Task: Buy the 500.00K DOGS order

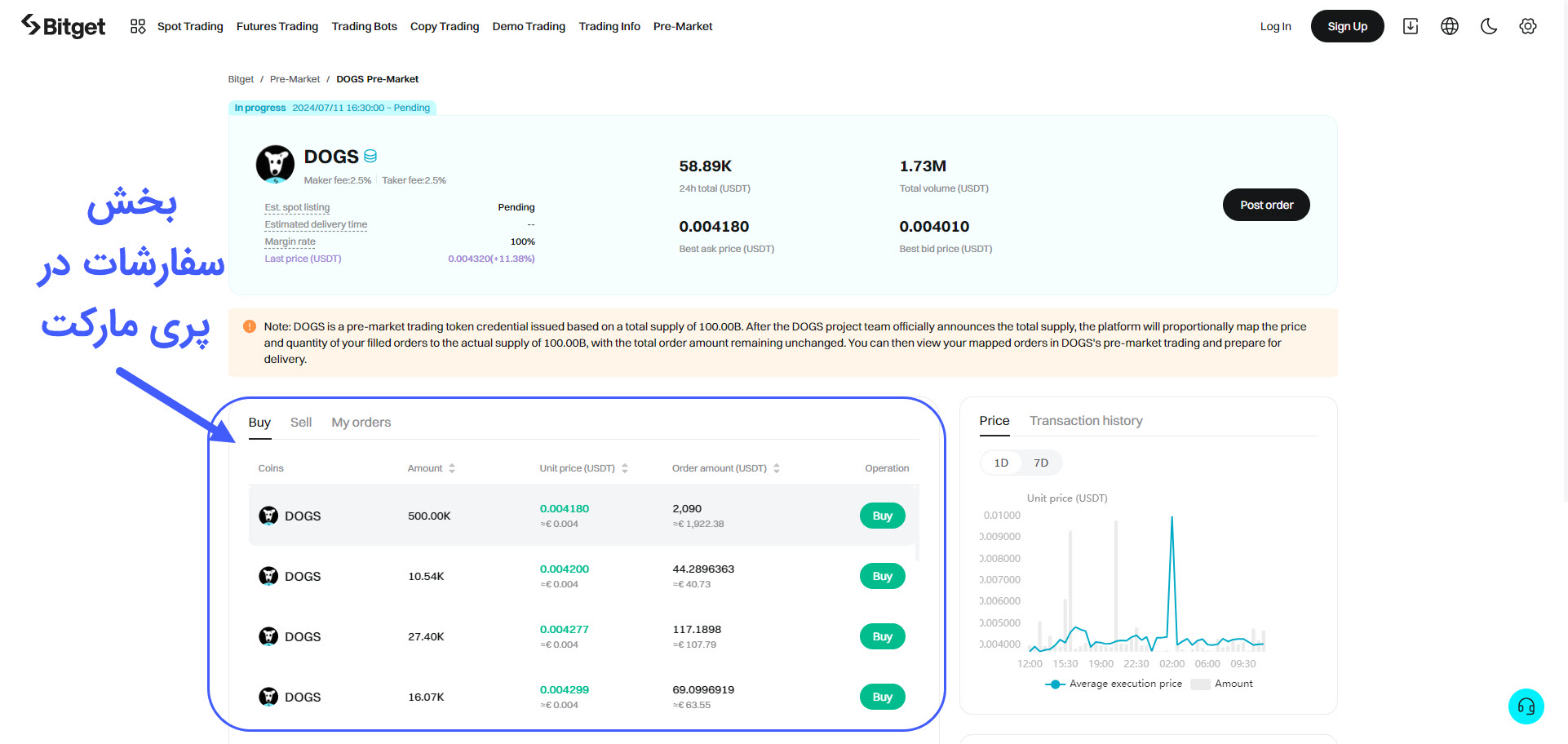Action: [882, 516]
